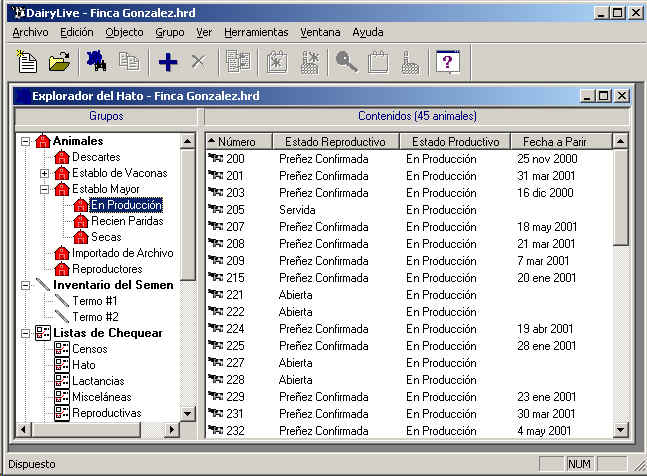This screenshot has height=476, width=647.
Task: Click the new file toolbar icon
Action: click(x=28, y=62)
